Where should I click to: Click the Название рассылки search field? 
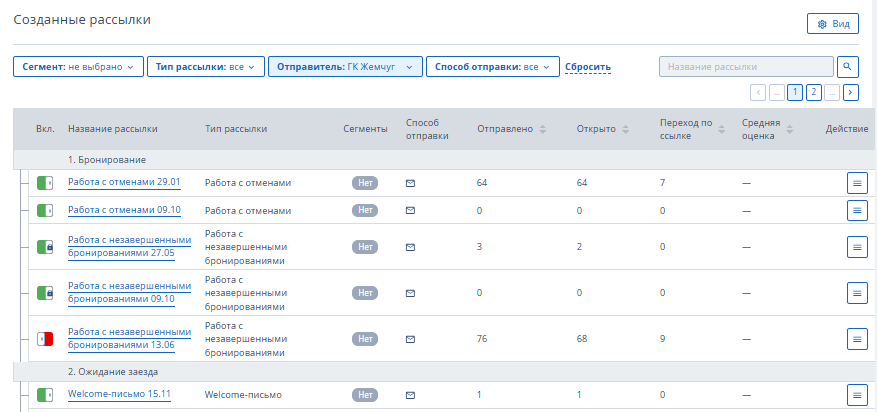[747, 67]
